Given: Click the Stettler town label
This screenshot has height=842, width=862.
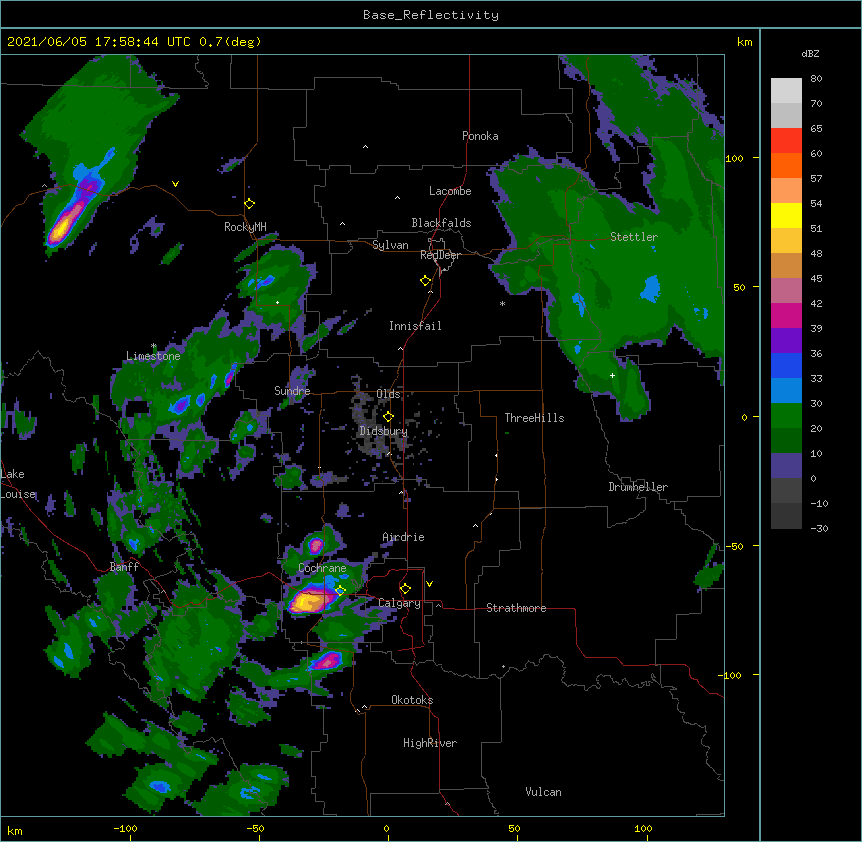Looking at the screenshot, I should click(634, 237).
